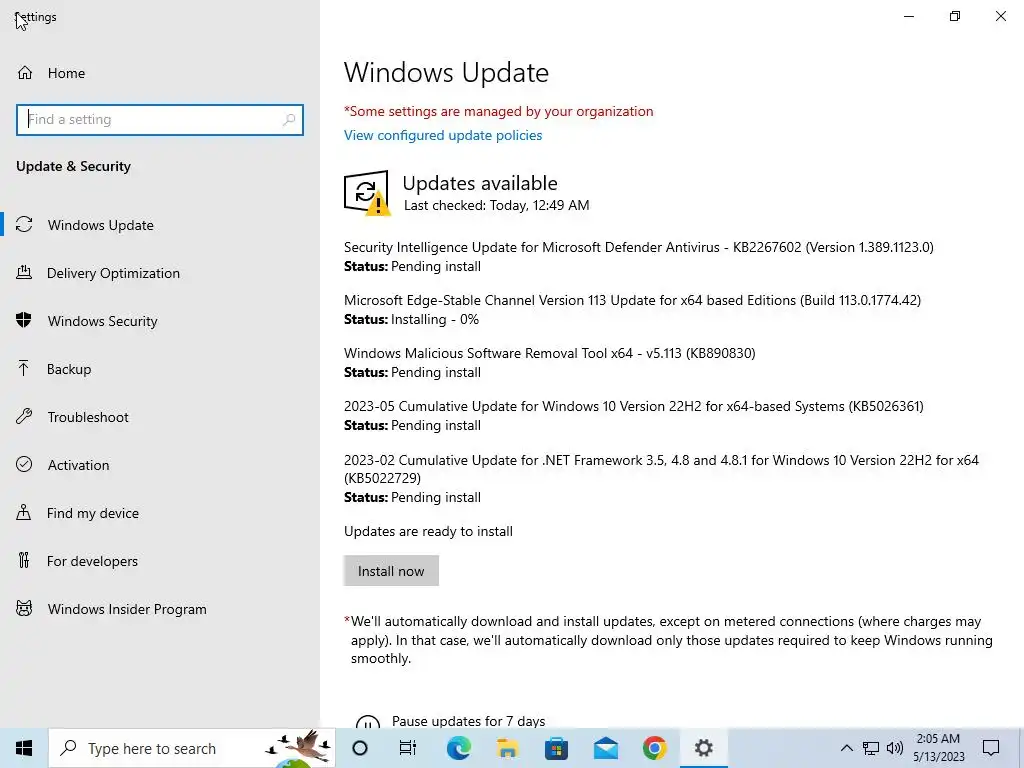This screenshot has height=768, width=1024.
Task: Click the .NET Framework cumulative update entry
Action: (x=661, y=469)
